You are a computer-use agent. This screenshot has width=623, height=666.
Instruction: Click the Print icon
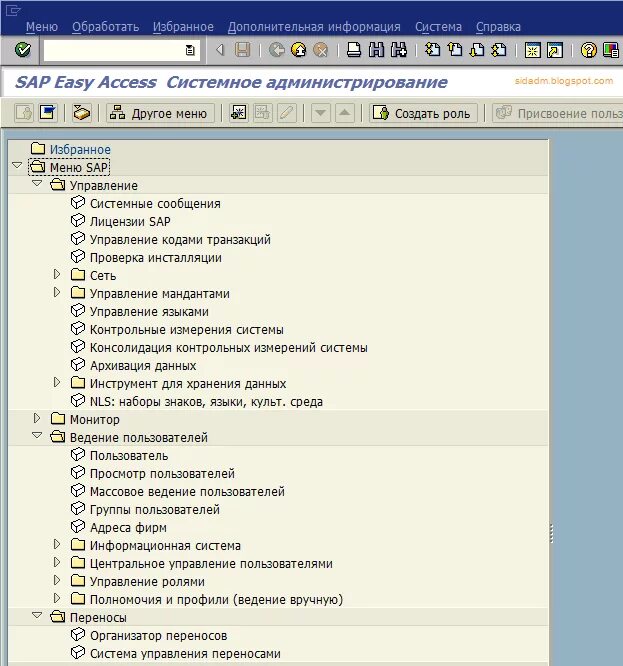tap(354, 50)
